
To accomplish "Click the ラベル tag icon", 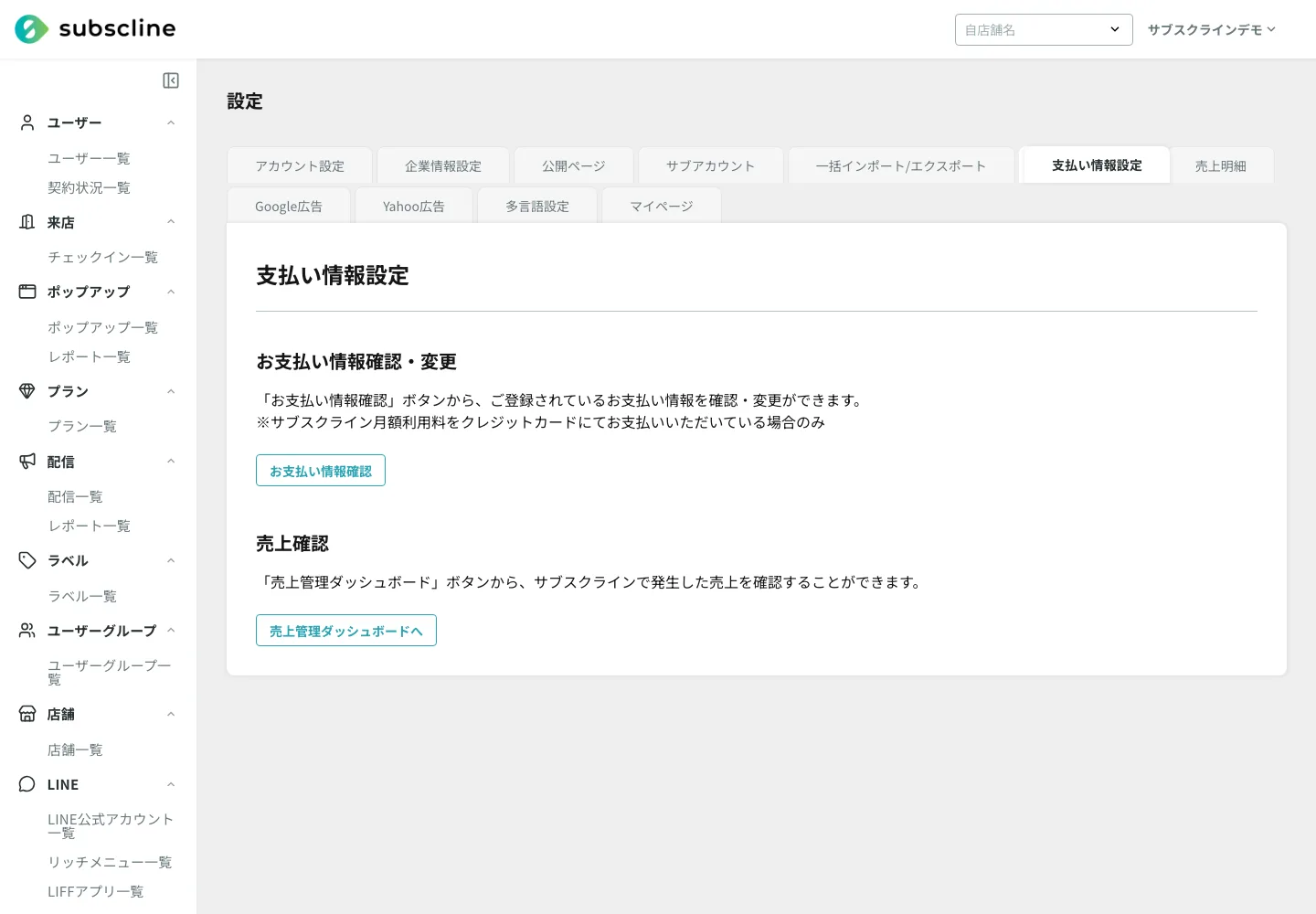I will pos(27,560).
